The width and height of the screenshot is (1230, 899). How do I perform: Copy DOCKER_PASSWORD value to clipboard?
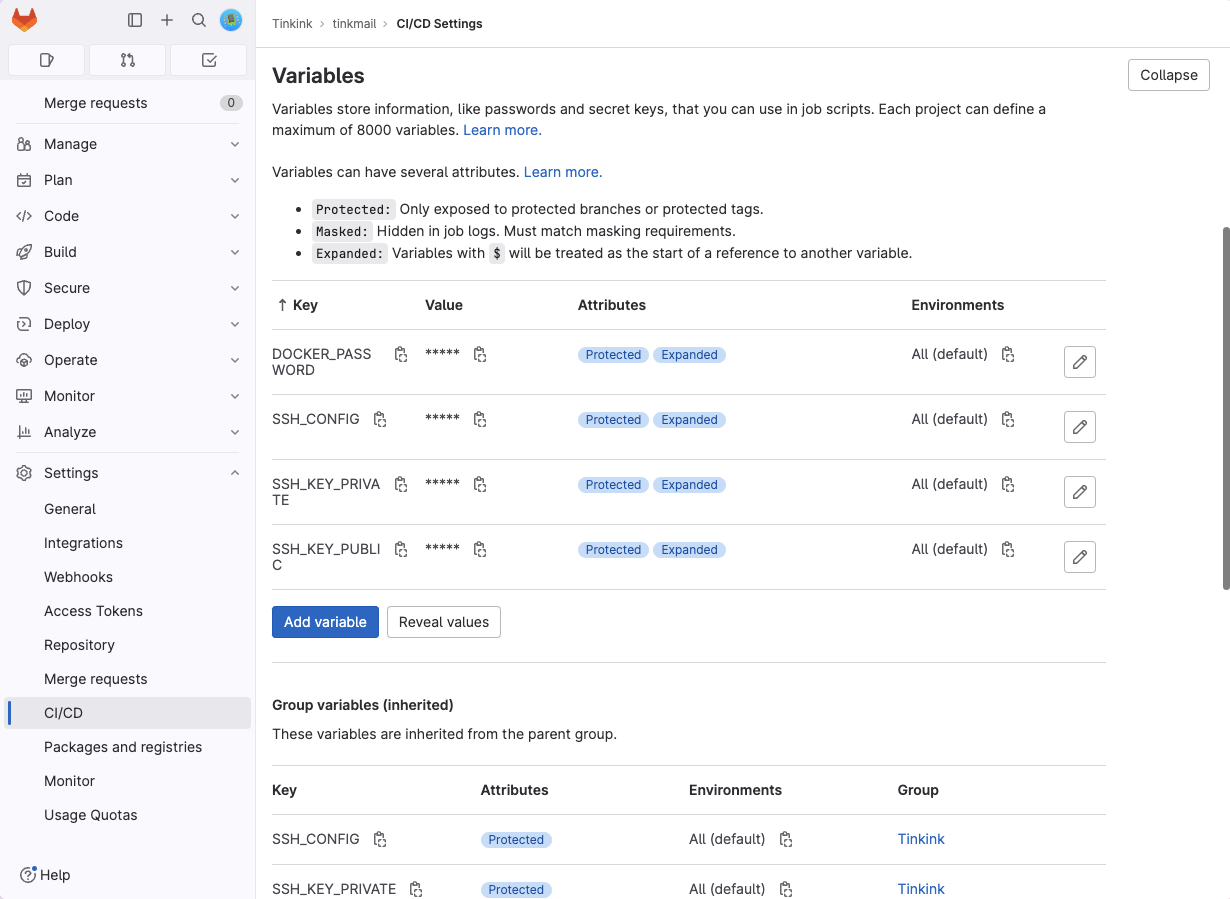(x=480, y=354)
